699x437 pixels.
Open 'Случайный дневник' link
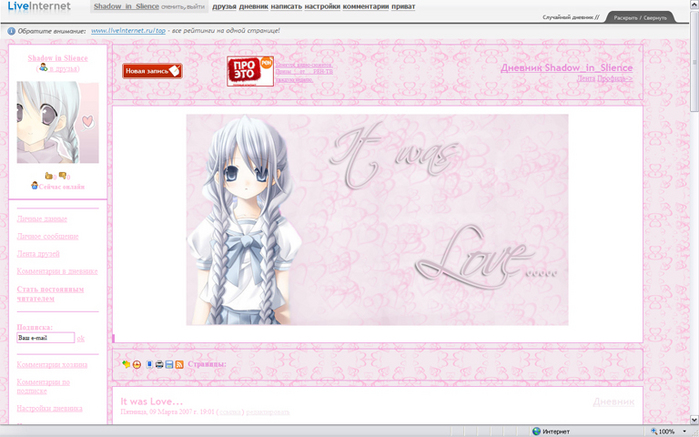coord(571,17)
